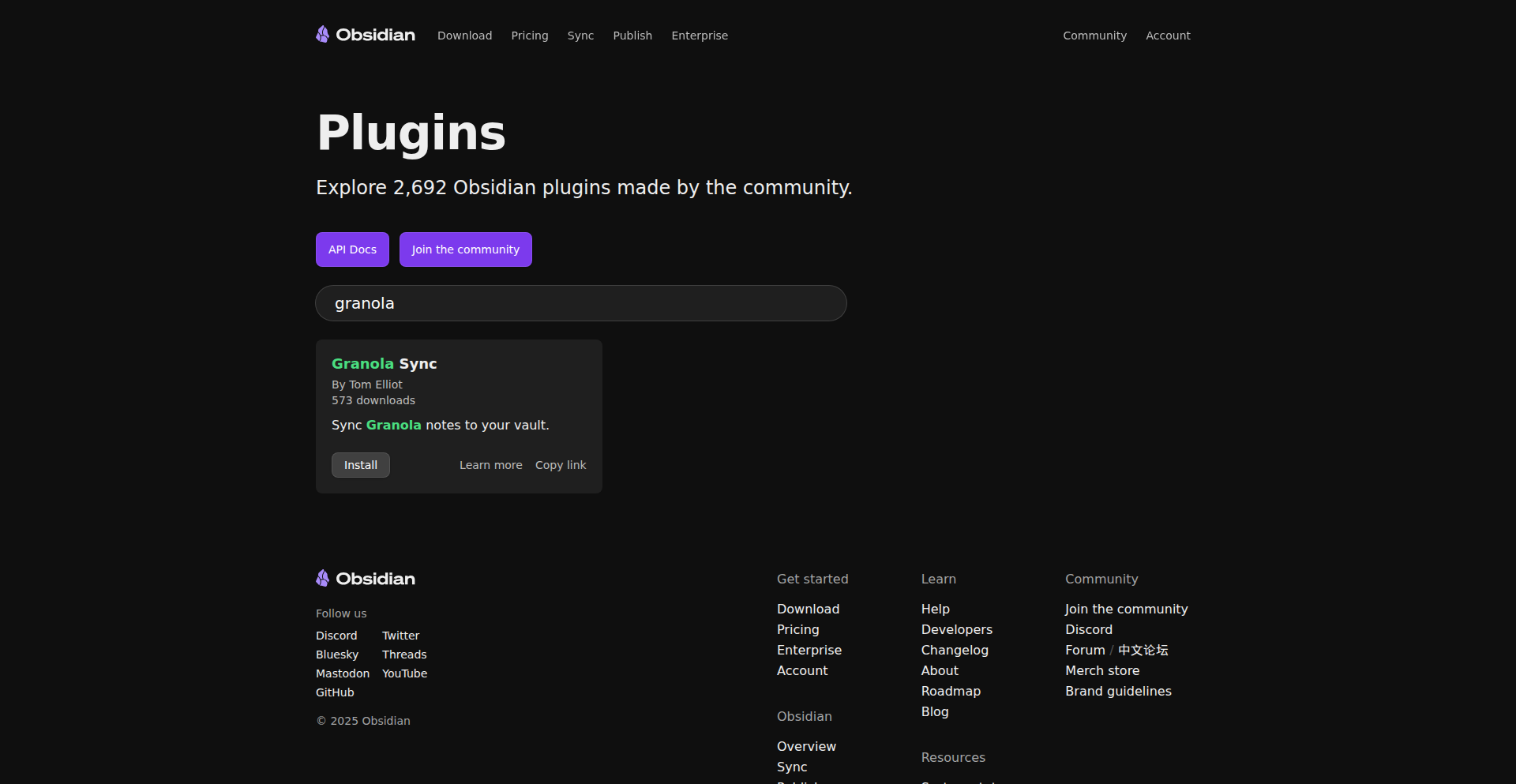Open Mastodon link in footer
Viewport: 1516px width, 784px height.
pyautogui.click(x=343, y=673)
